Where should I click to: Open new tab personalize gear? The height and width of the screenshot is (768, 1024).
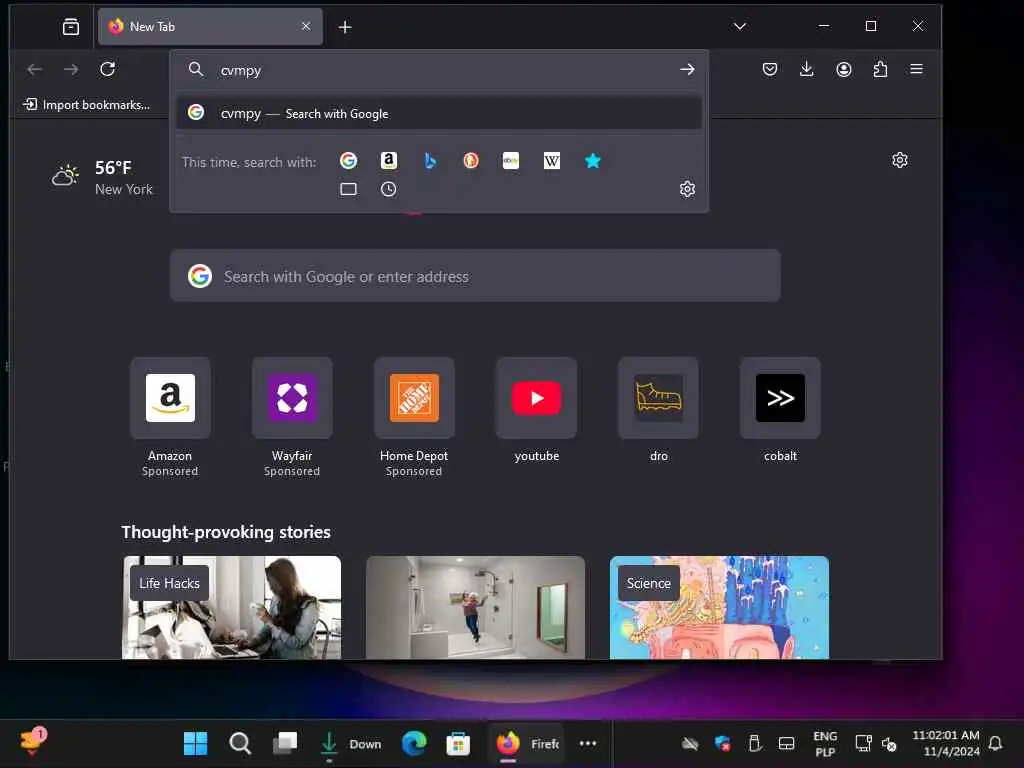coord(899,160)
